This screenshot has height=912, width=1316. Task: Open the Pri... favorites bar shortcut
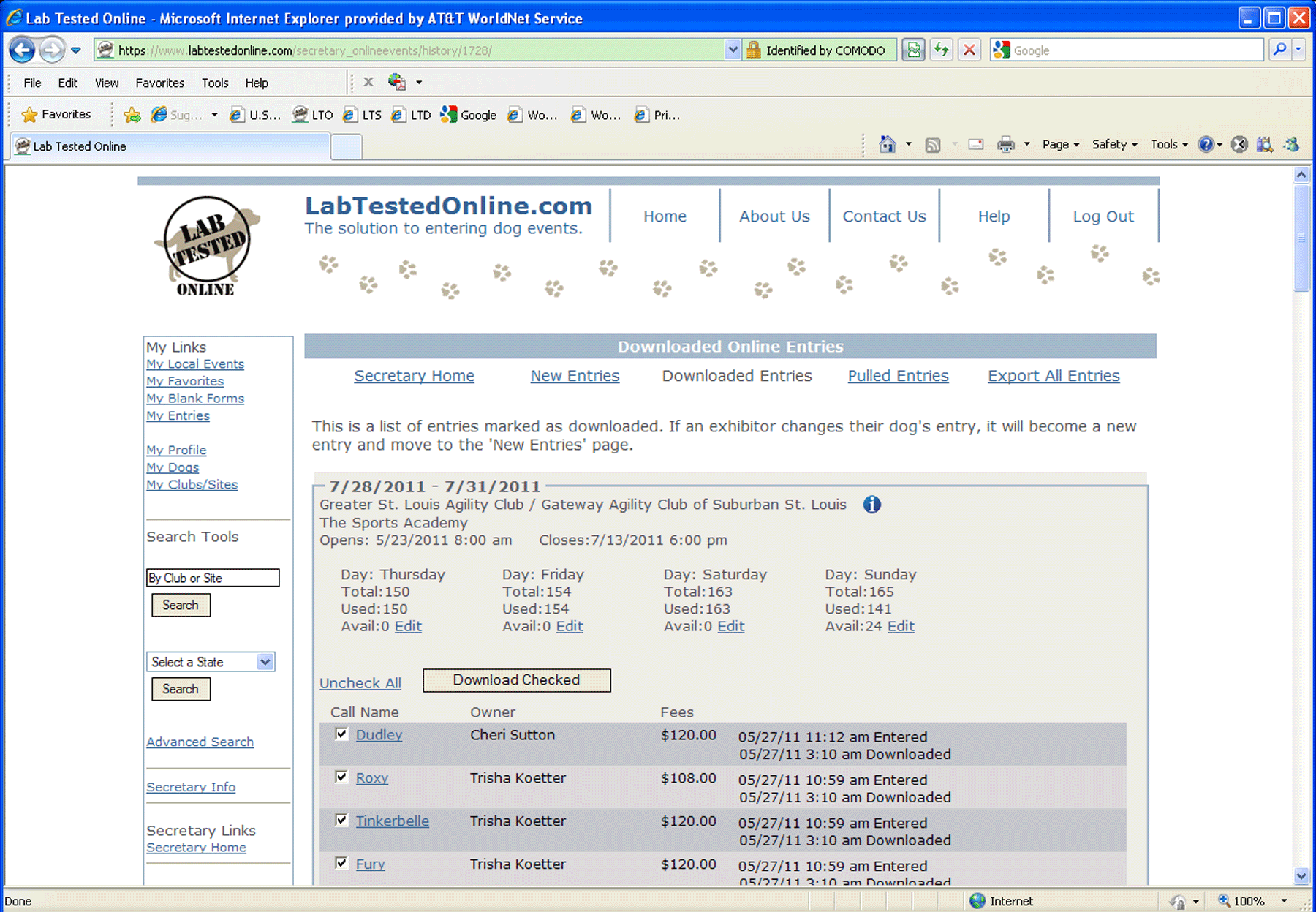pyautogui.click(x=657, y=115)
